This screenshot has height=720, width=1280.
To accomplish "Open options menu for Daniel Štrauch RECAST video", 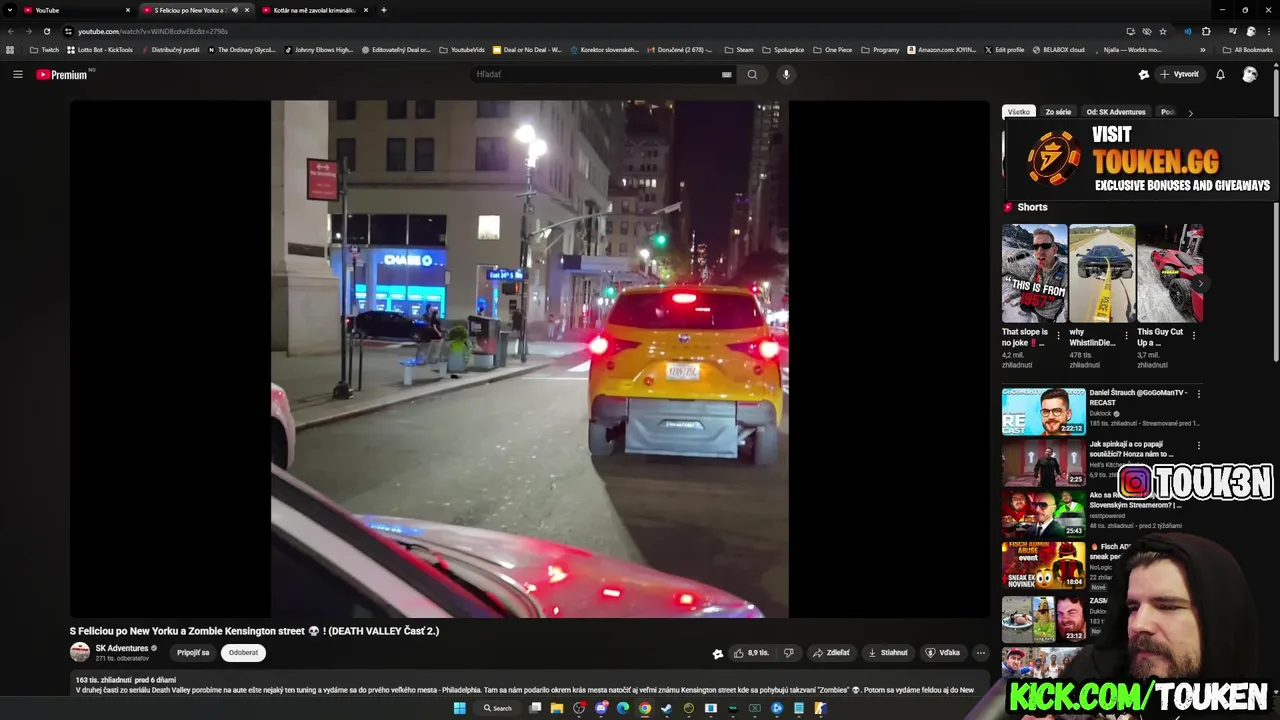I will pos(1198,394).
